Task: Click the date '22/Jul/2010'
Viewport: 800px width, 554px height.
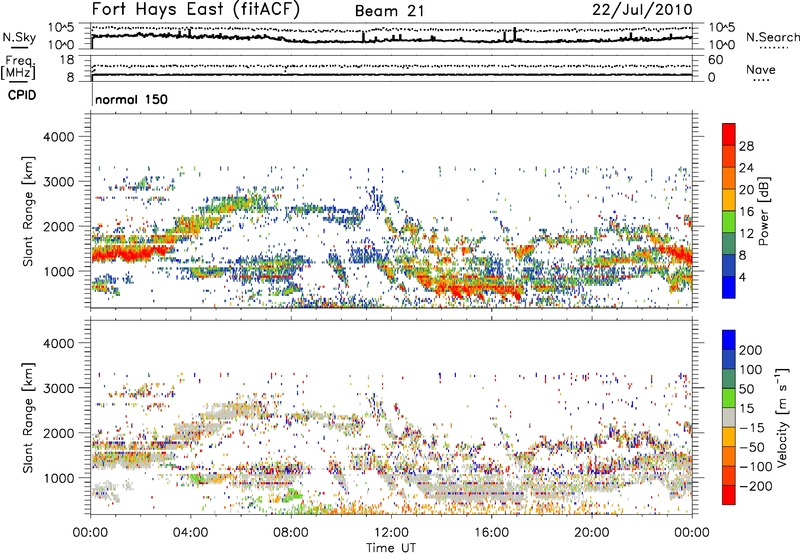Action: pos(642,10)
